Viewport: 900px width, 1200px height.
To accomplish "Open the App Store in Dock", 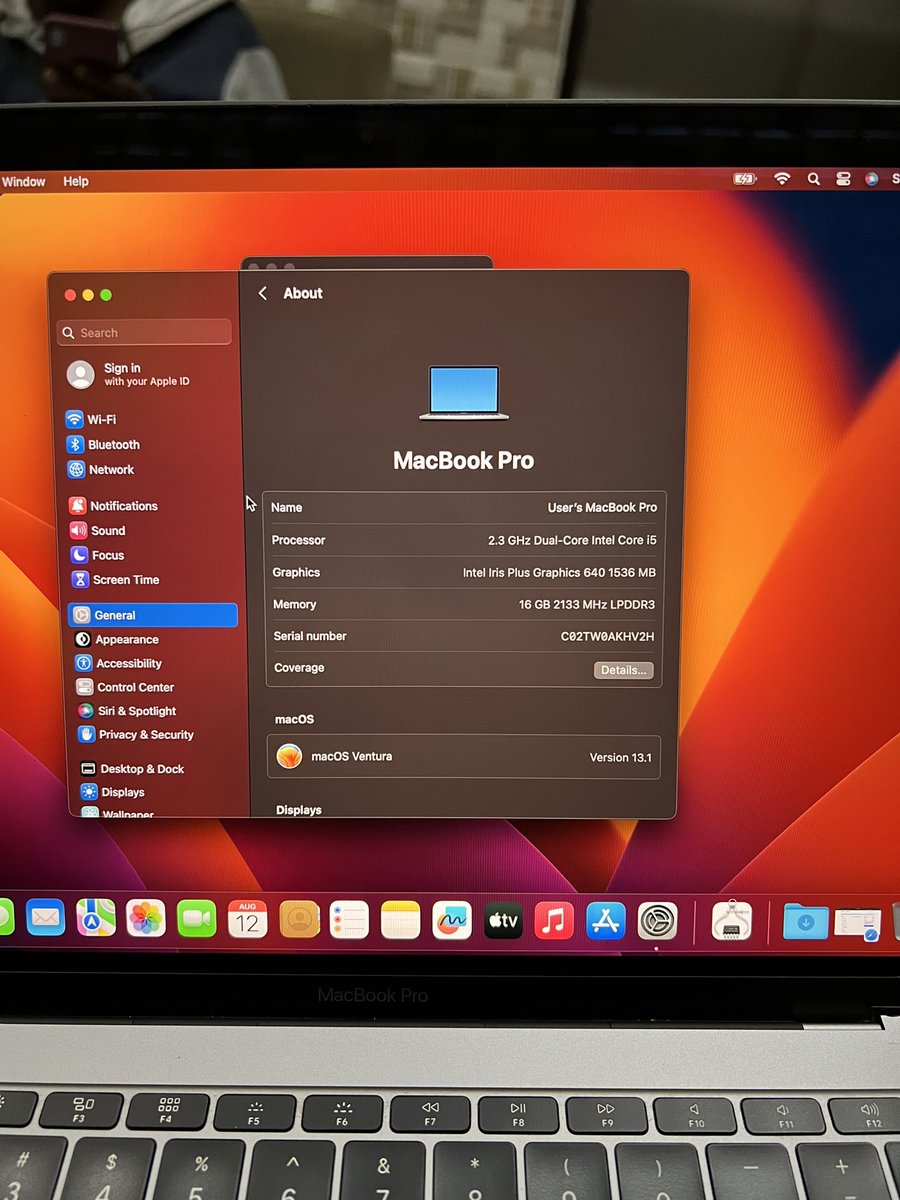I will pos(606,921).
